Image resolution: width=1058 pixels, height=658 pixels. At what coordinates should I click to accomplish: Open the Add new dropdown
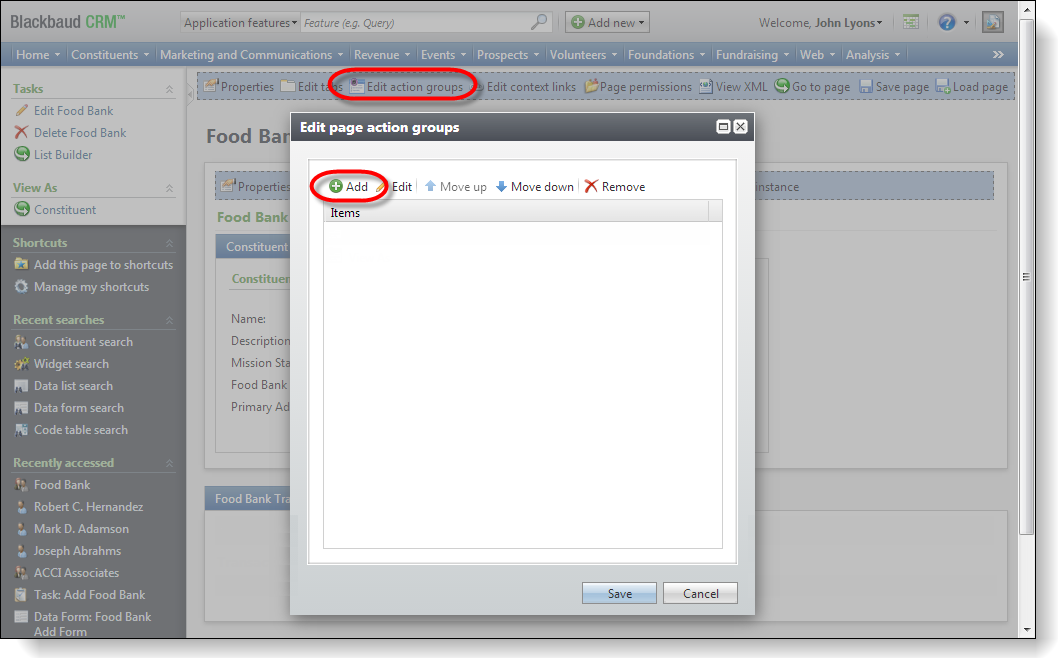tap(607, 22)
